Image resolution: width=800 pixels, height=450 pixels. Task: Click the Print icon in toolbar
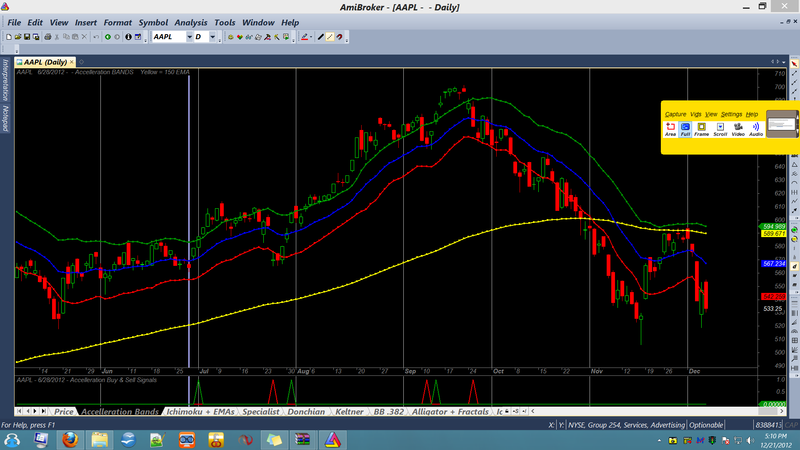coord(47,37)
